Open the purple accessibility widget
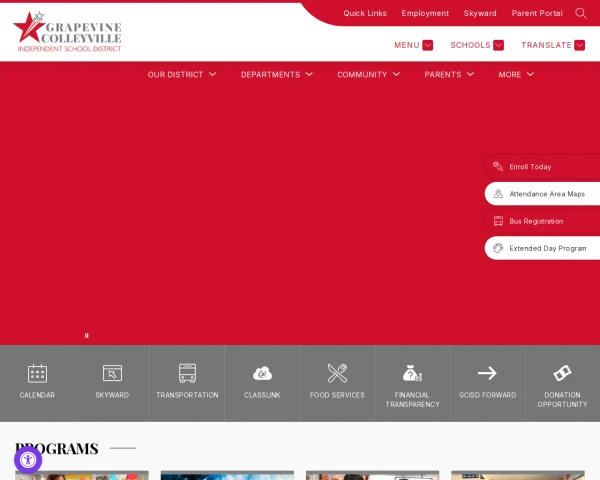Image resolution: width=600 pixels, height=480 pixels. tap(28, 460)
